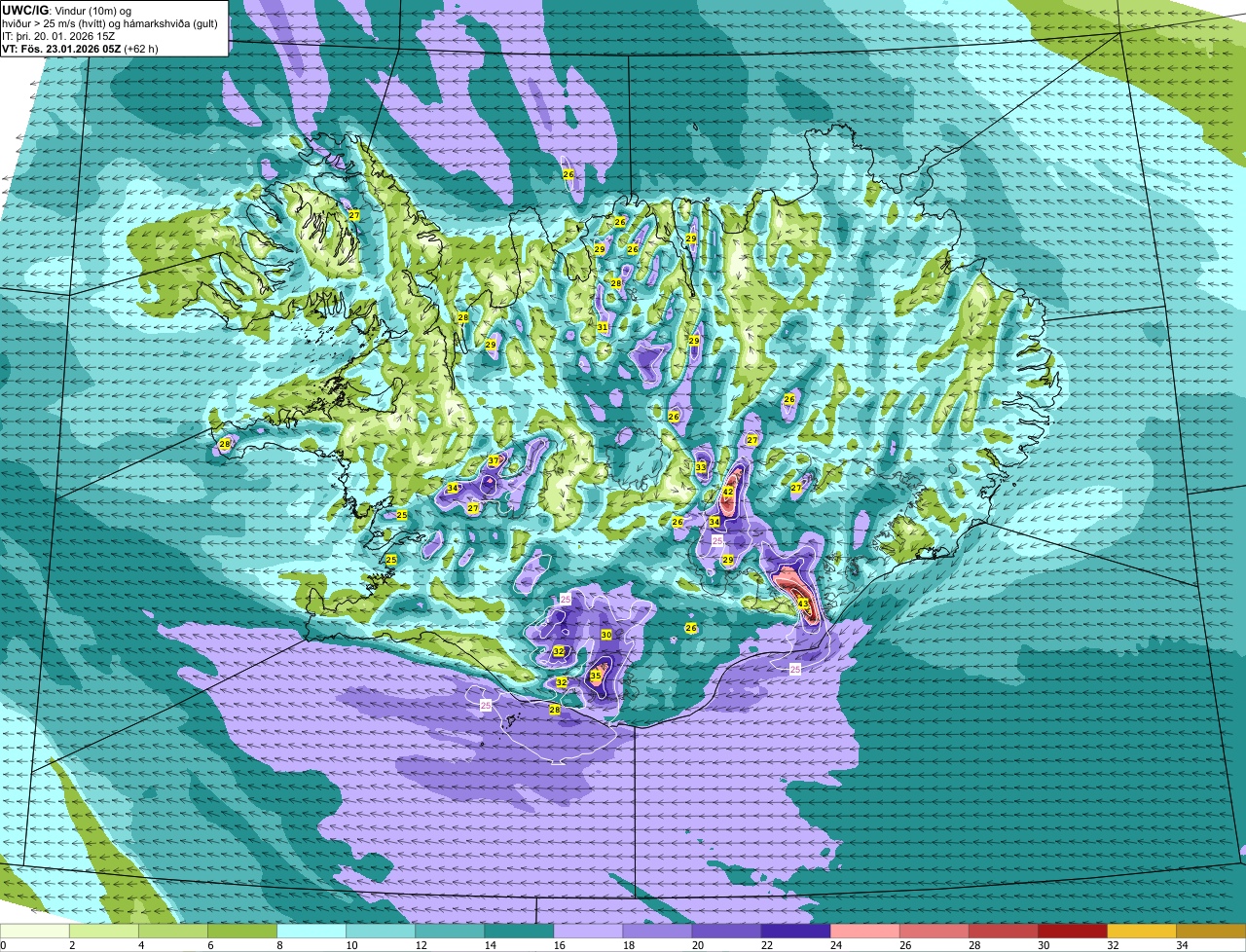The width and height of the screenshot is (1246, 952).
Task: Click the dark red 30–32 legend swatch
Action: click(x=1072, y=932)
